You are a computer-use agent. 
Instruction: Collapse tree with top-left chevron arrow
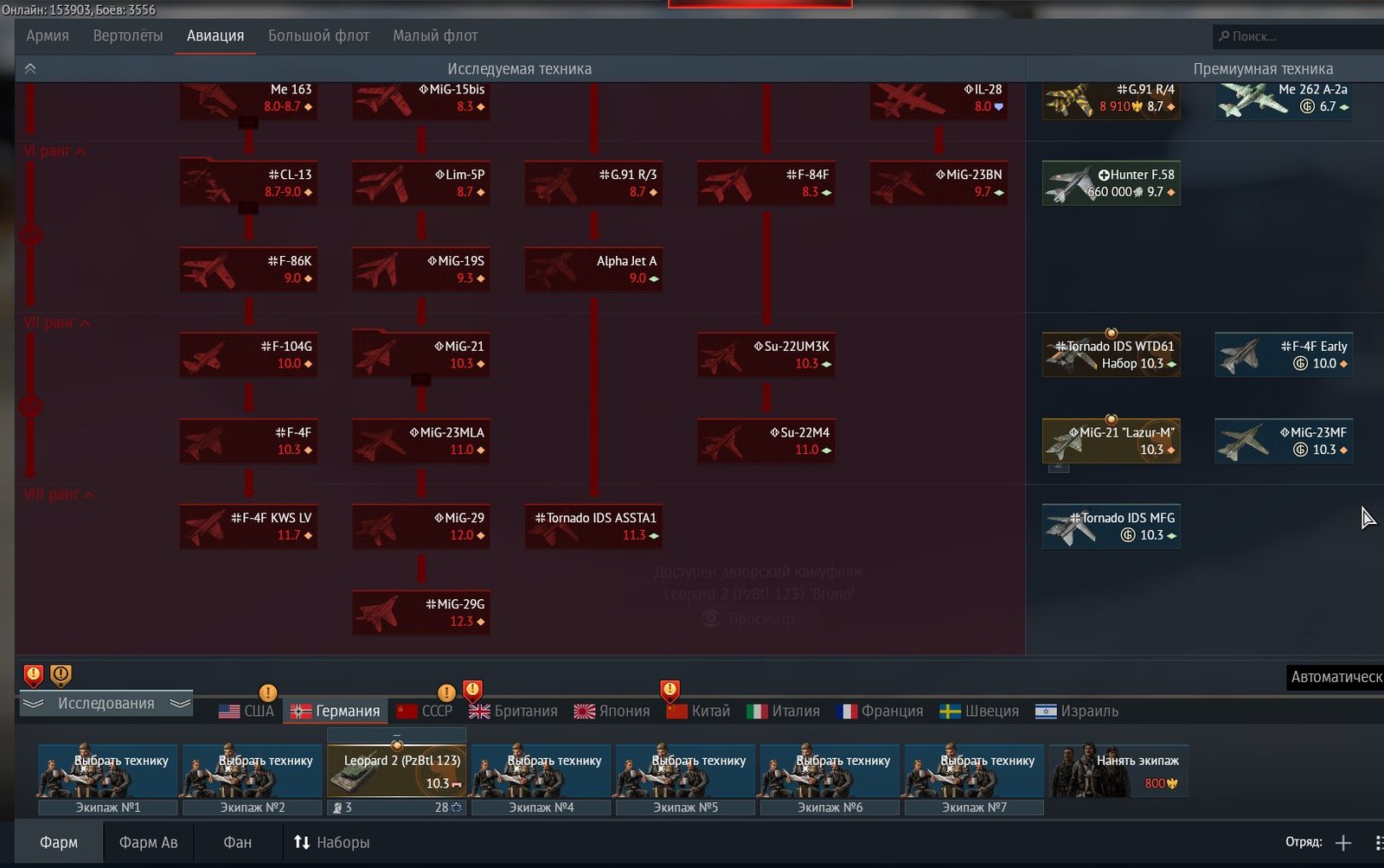(30, 68)
